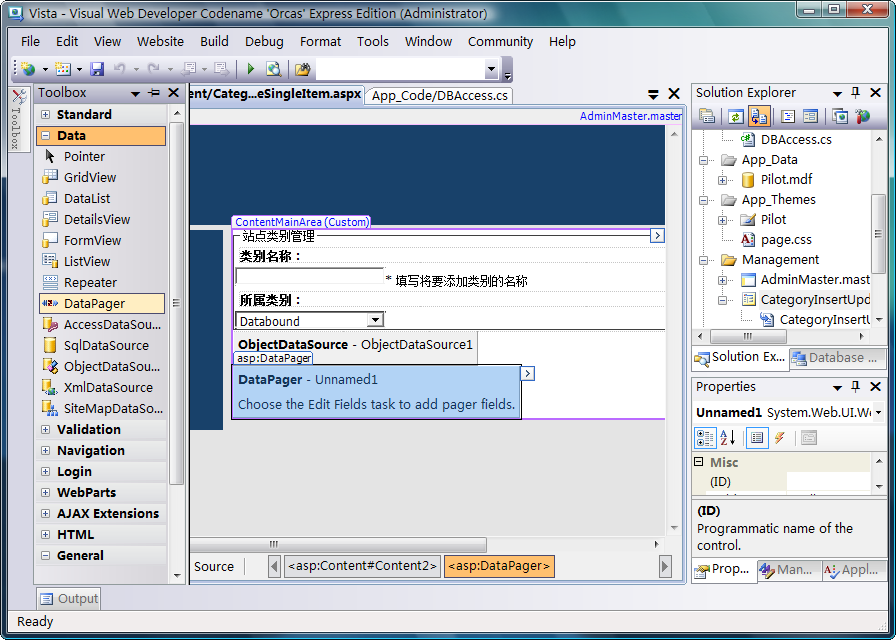Open the Community menu

coord(501,42)
